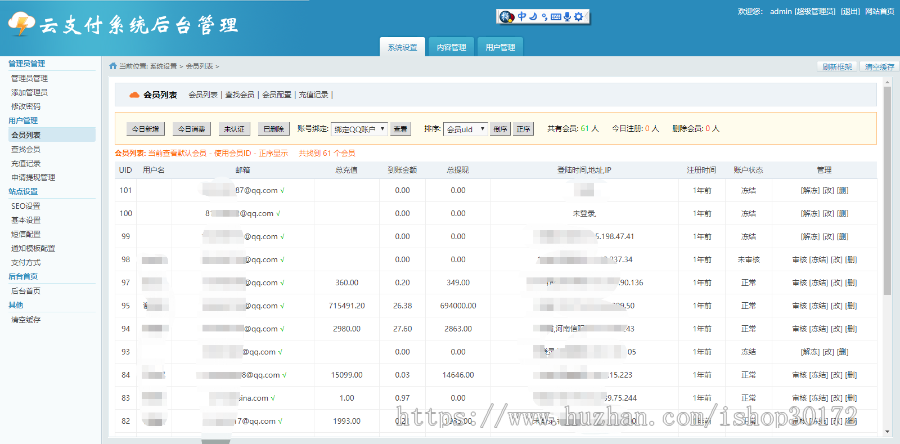Click the UID column header

click(126, 170)
